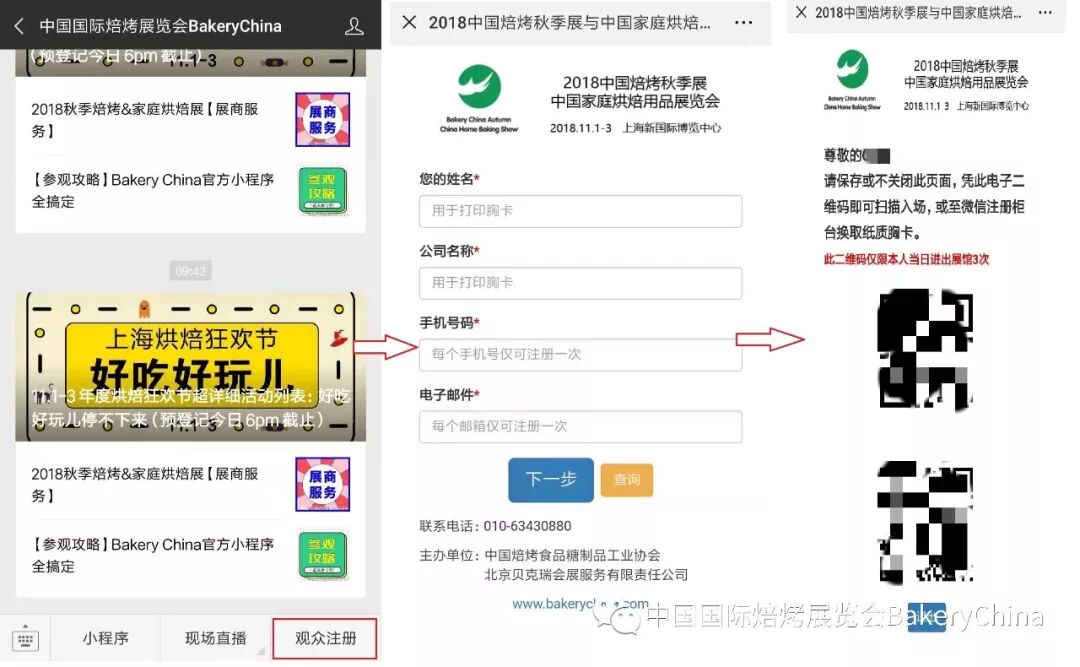Open the 现场直播 bottom menu

point(216,639)
